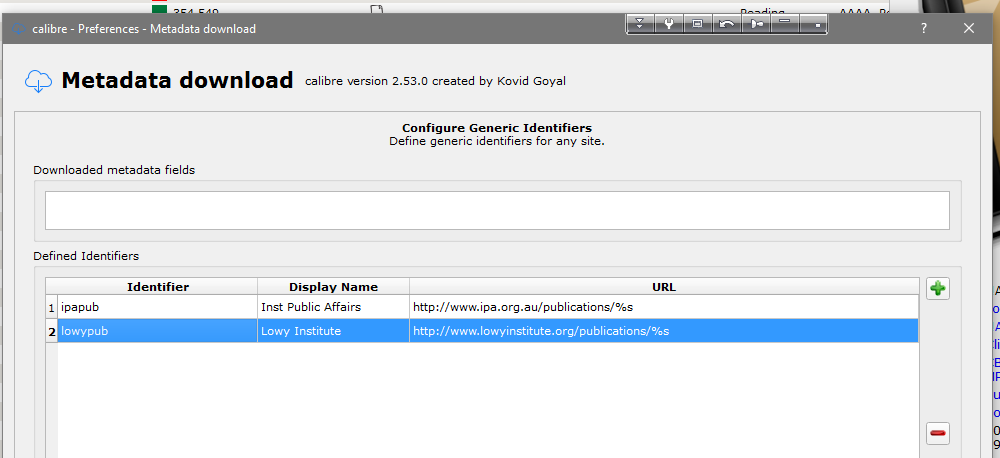Click the small cloud icon in title bar
Viewport: 1000px width, 458px height.
coord(18,29)
